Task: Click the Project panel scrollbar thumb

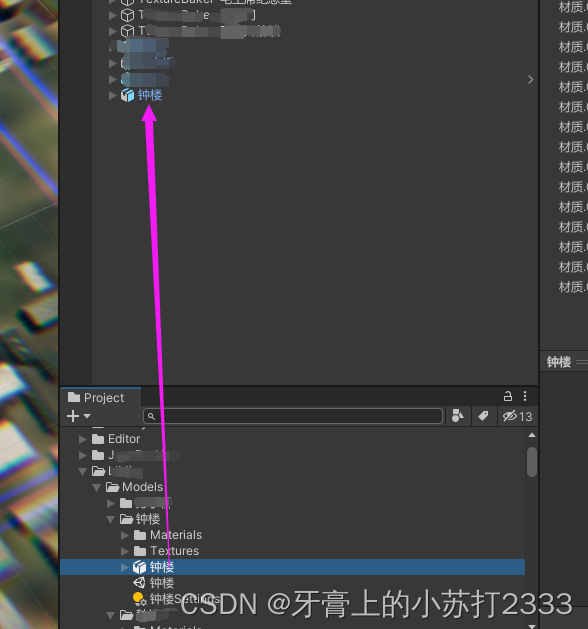Action: coord(532,462)
